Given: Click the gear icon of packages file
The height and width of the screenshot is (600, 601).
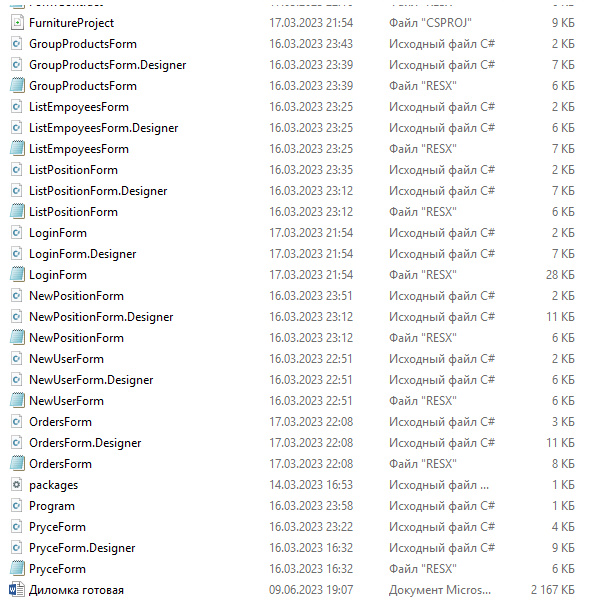Looking at the screenshot, I should (16, 485).
